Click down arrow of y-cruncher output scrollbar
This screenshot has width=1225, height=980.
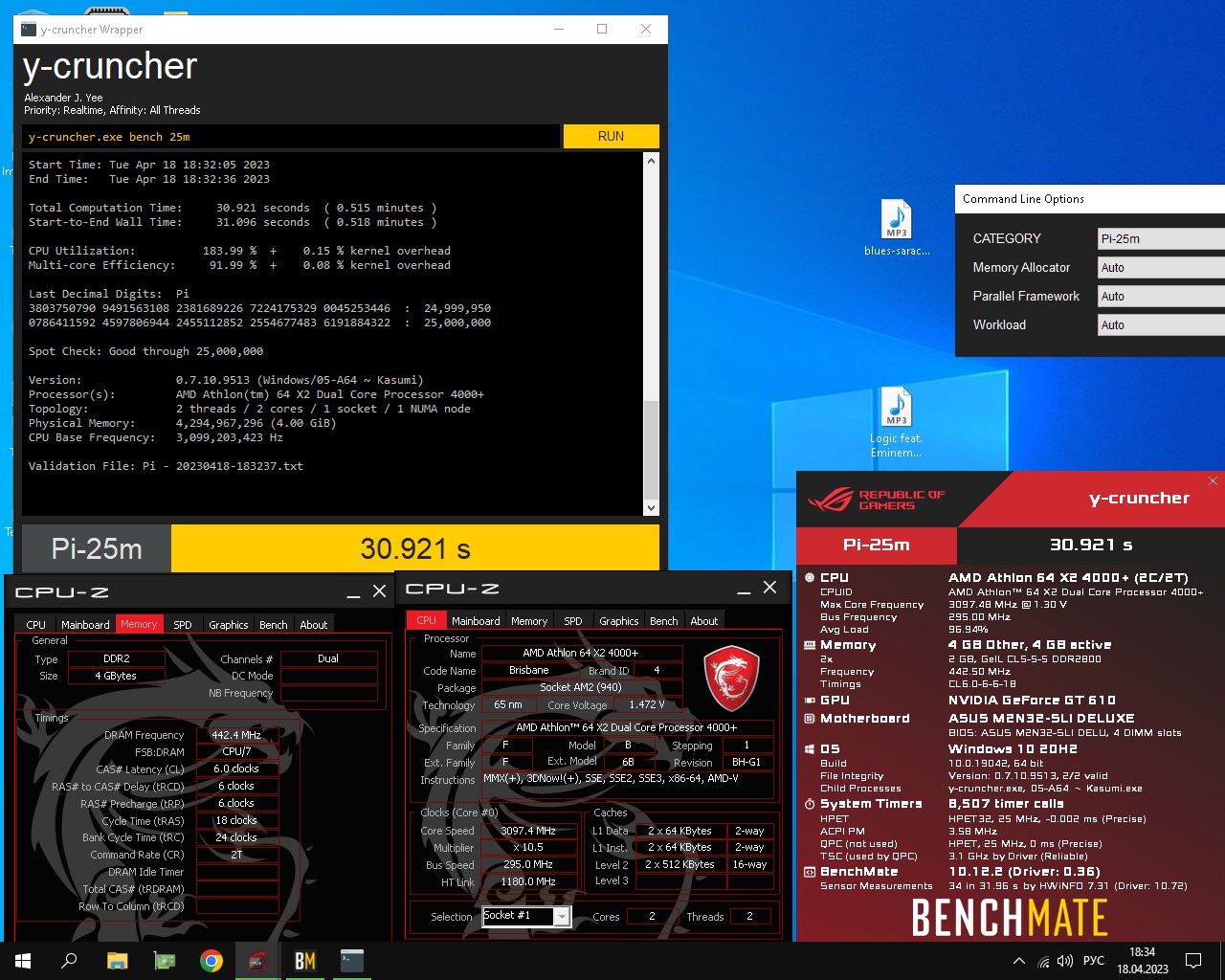click(x=651, y=508)
